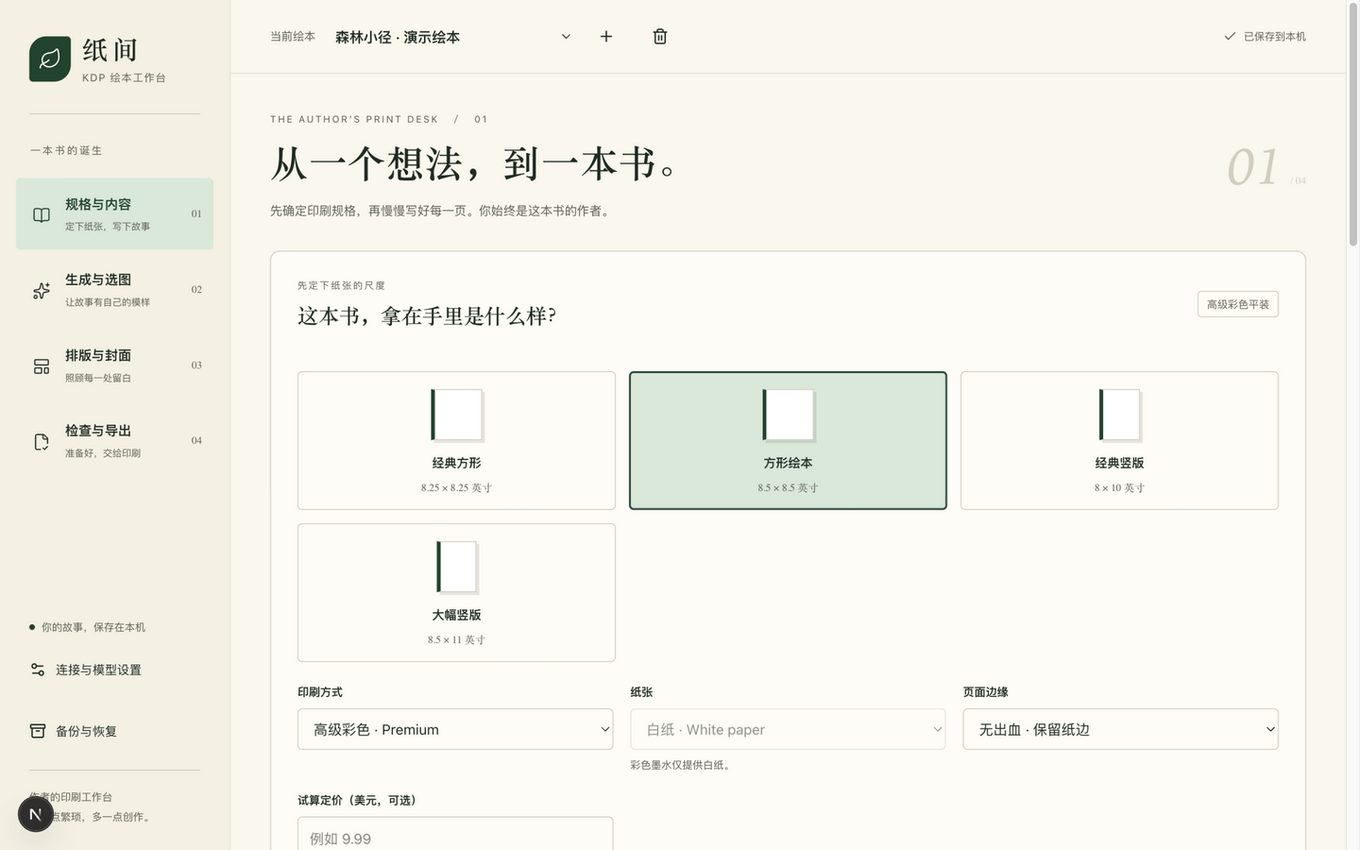Open the 纸张 White paper dropdown
Screen dimensions: 1360x850
(x=788, y=730)
